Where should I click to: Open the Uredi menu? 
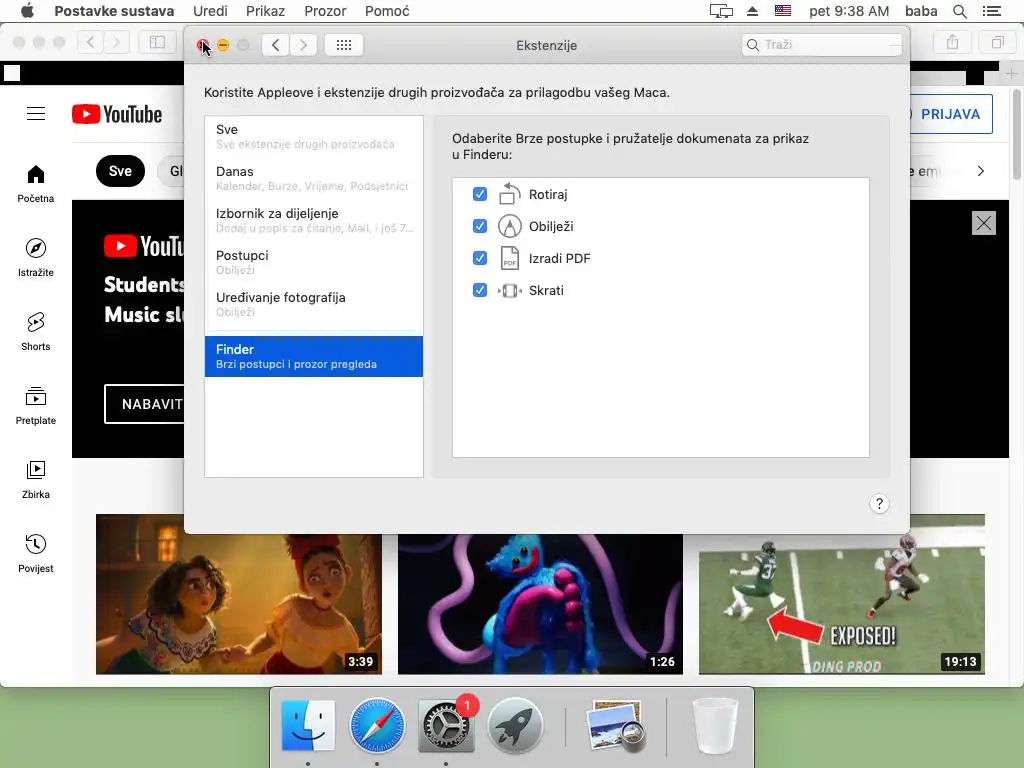210,11
